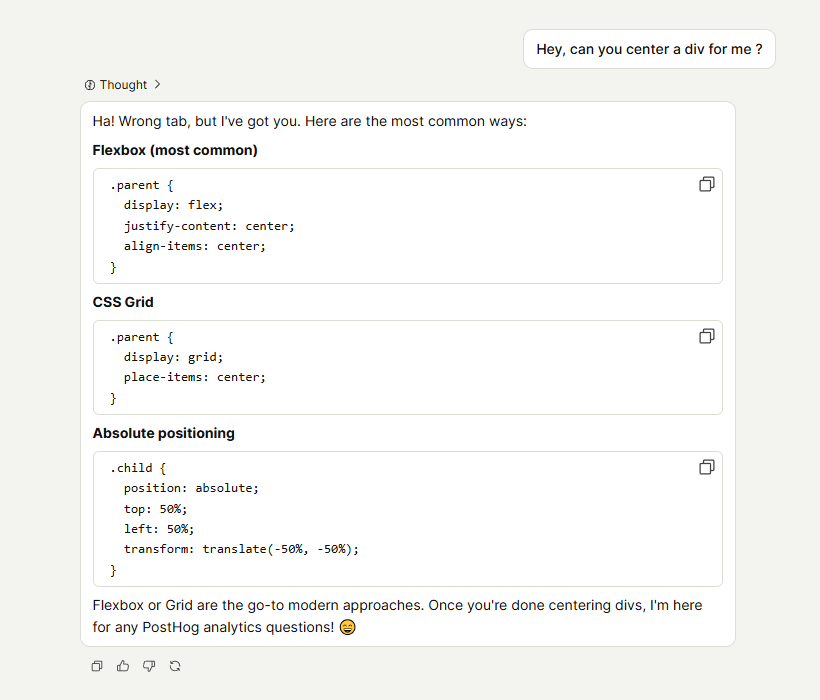Click the transform: translate line

(241, 549)
